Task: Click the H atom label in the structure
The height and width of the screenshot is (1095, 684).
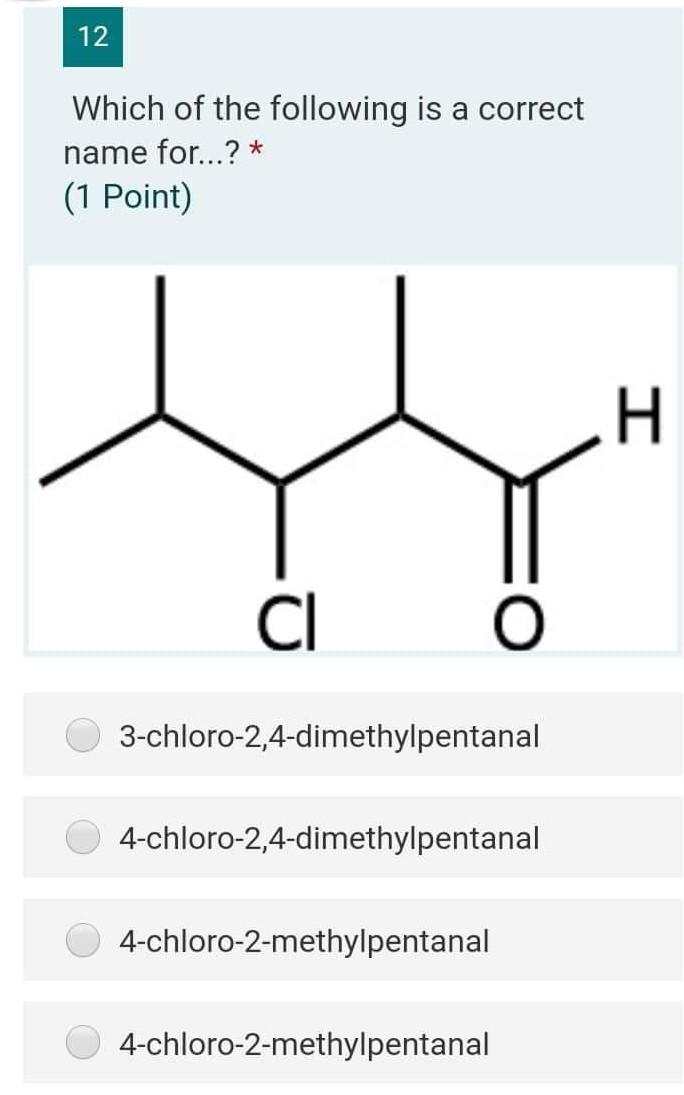Action: pos(639,410)
